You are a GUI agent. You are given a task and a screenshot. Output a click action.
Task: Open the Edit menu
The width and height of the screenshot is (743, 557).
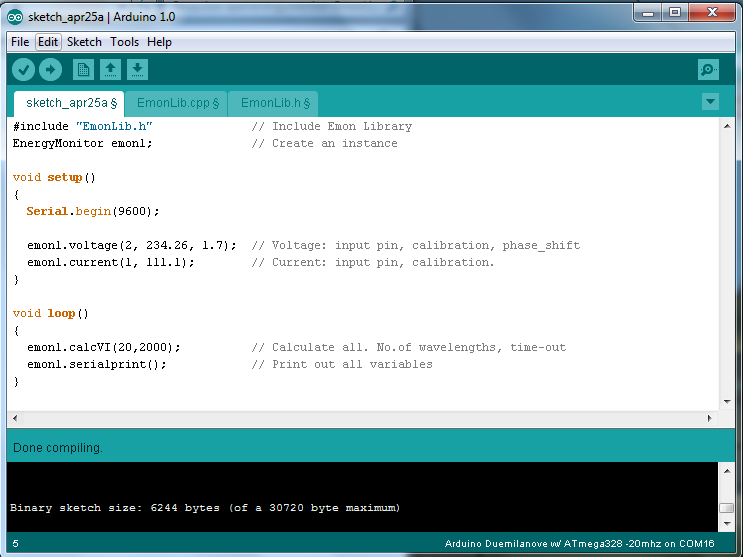48,42
